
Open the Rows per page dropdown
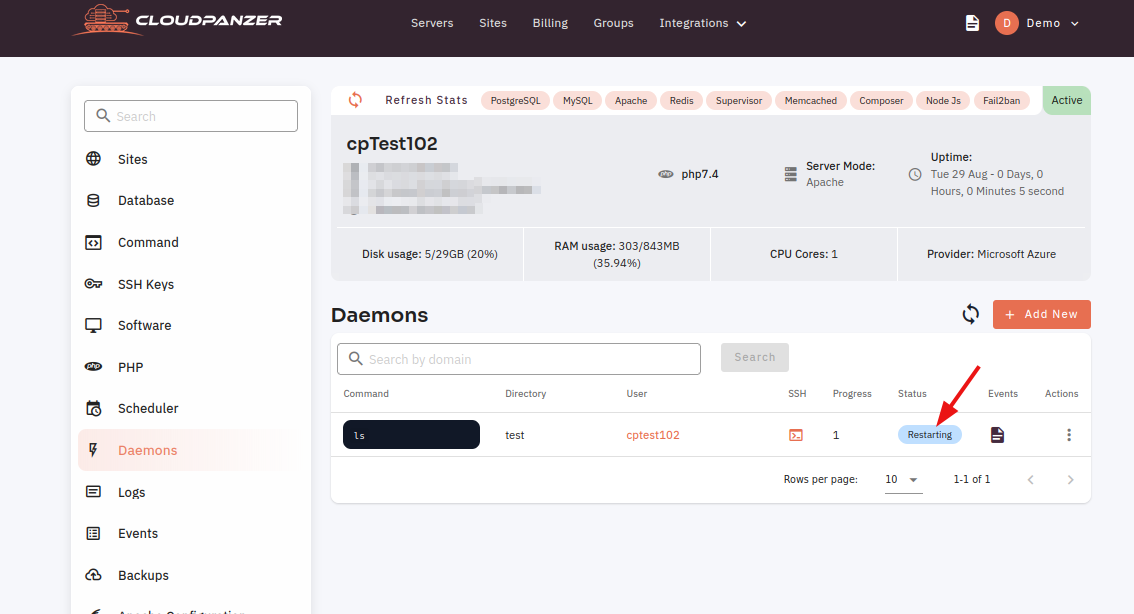click(903, 479)
